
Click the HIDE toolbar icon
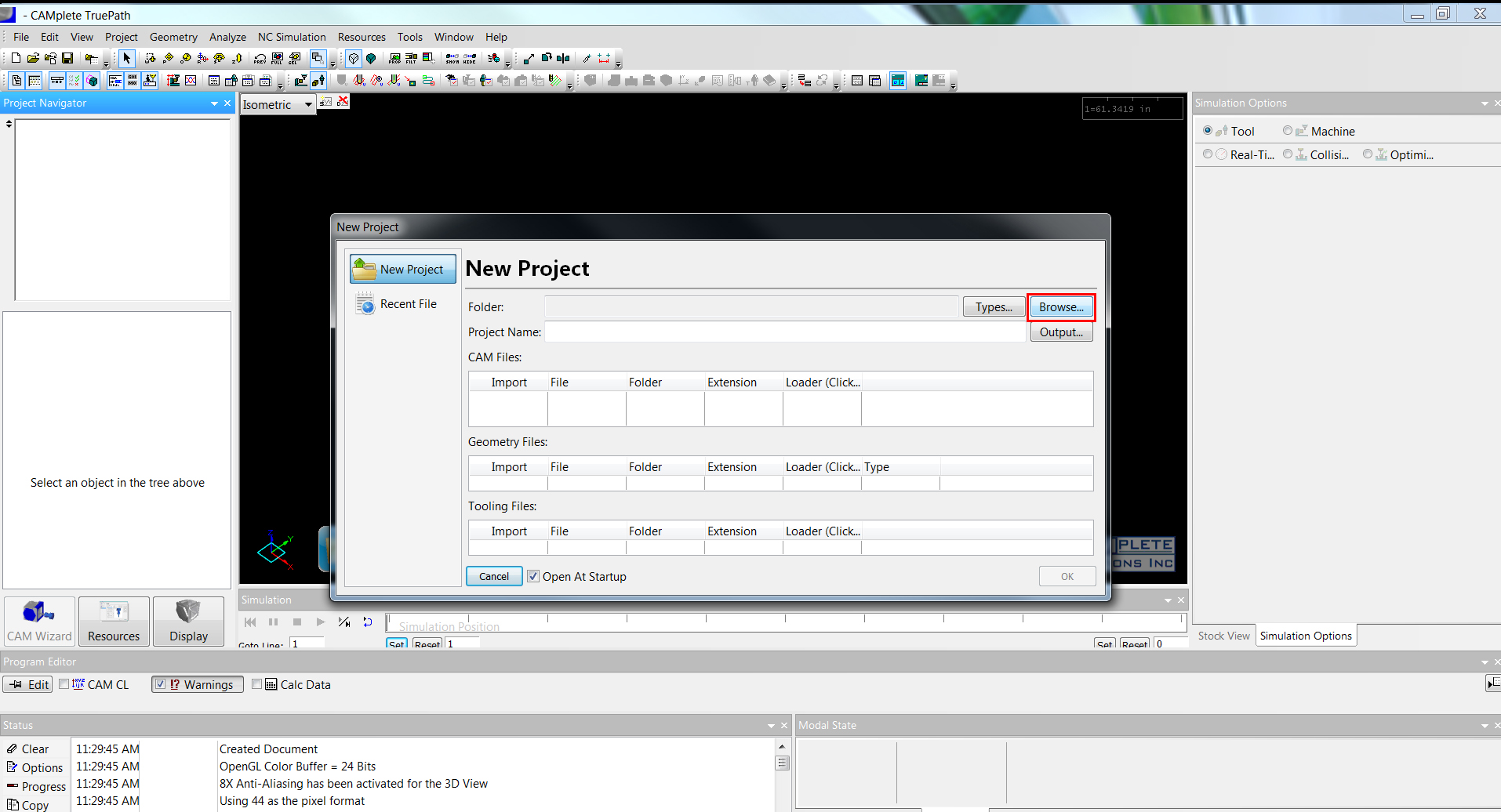pos(470,59)
